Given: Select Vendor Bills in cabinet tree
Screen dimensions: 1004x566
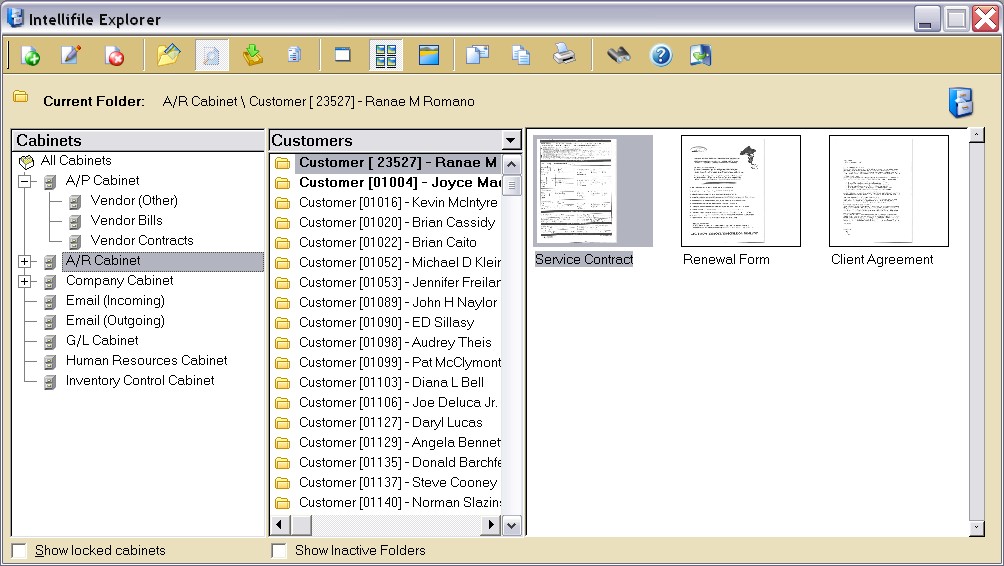Looking at the screenshot, I should (126, 220).
